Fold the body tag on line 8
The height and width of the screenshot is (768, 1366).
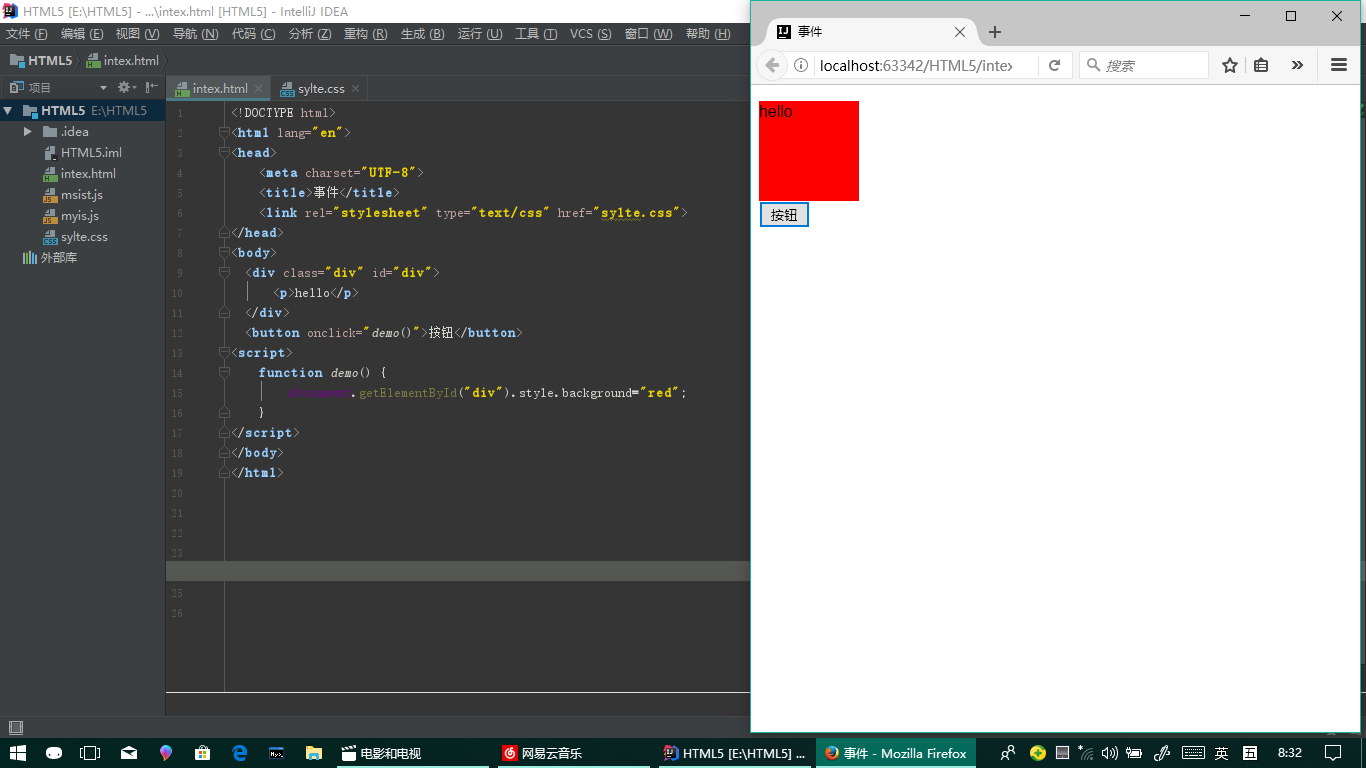225,253
